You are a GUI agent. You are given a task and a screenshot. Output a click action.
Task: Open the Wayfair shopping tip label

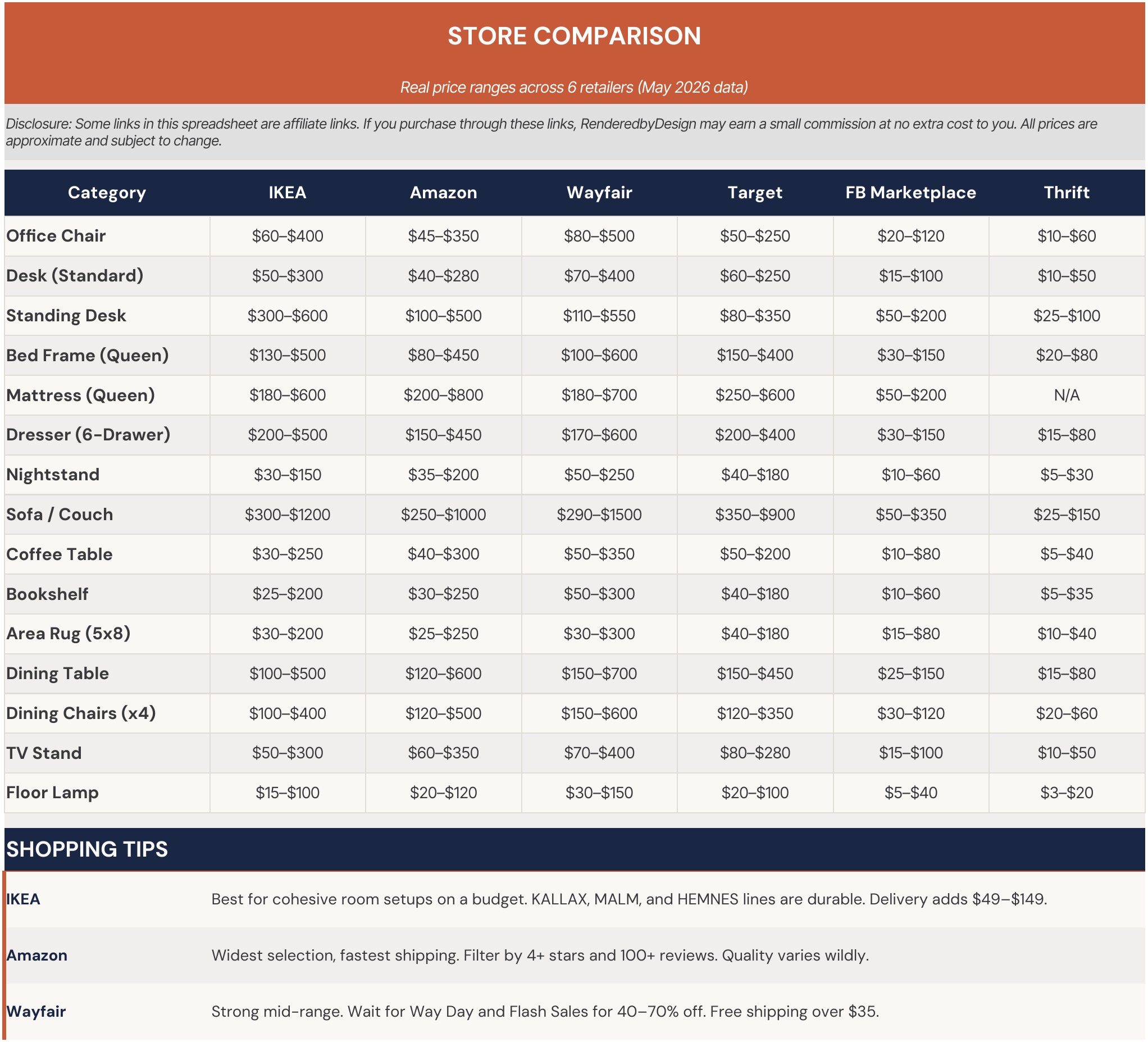tap(36, 1012)
